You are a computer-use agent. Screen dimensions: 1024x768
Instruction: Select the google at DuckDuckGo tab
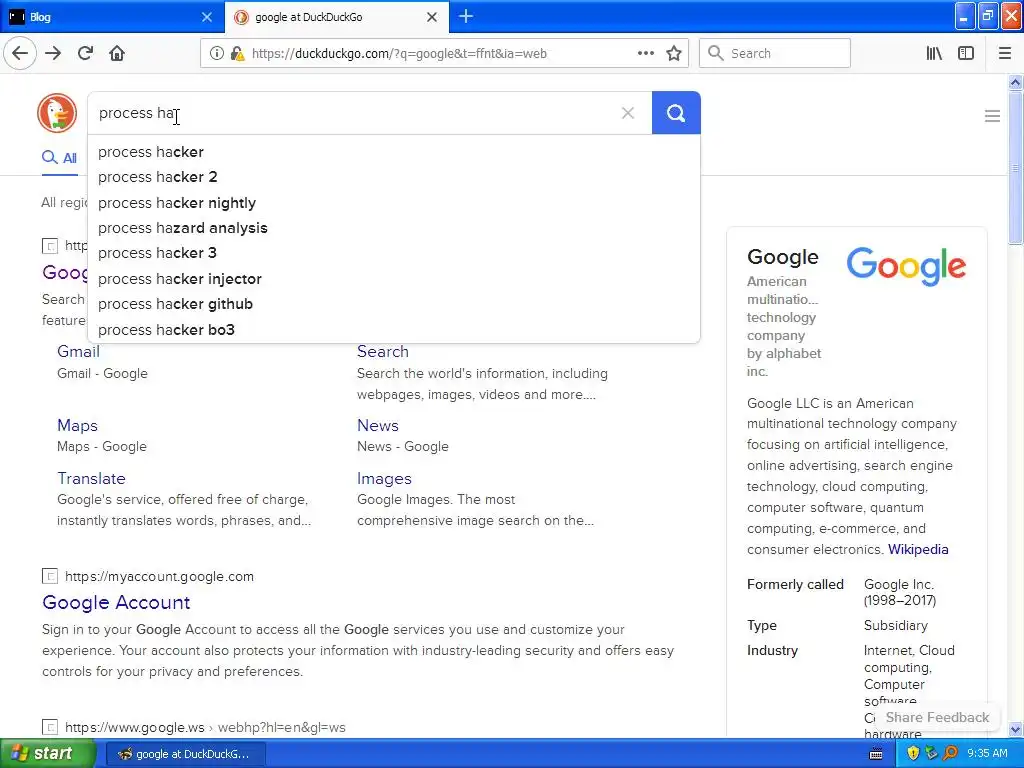click(336, 17)
